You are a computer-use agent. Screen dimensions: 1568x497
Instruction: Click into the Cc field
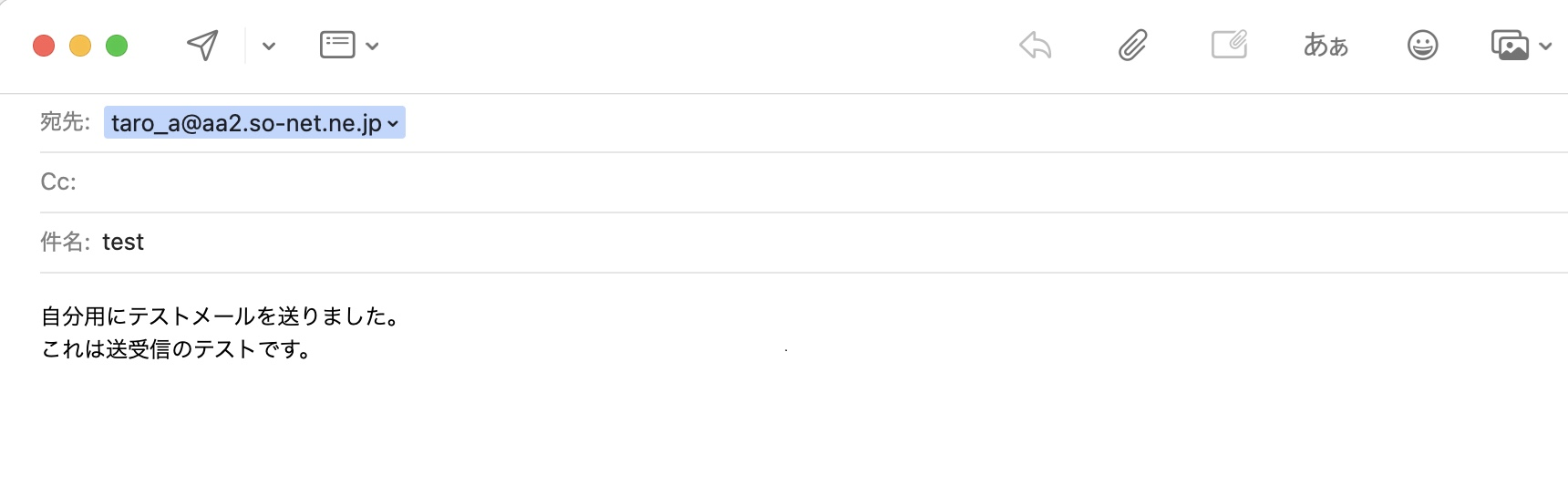(x=729, y=182)
